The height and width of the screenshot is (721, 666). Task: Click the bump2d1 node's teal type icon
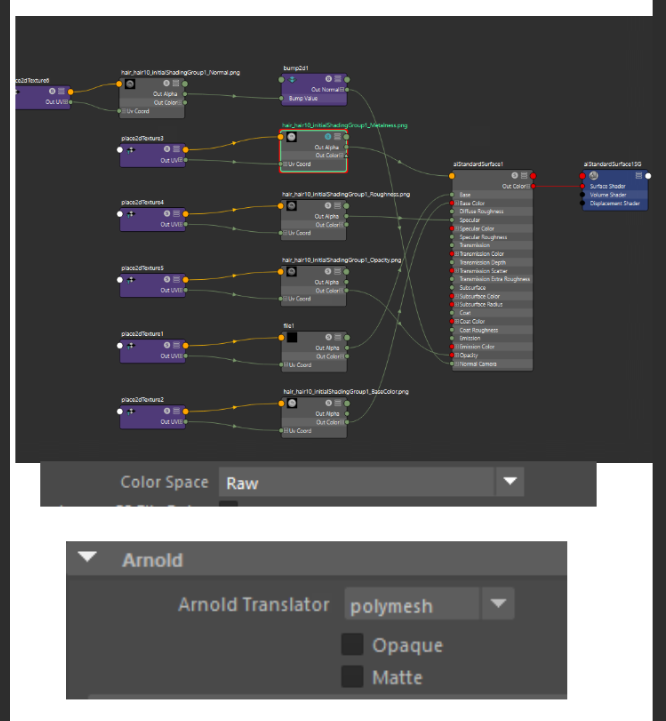[x=292, y=80]
